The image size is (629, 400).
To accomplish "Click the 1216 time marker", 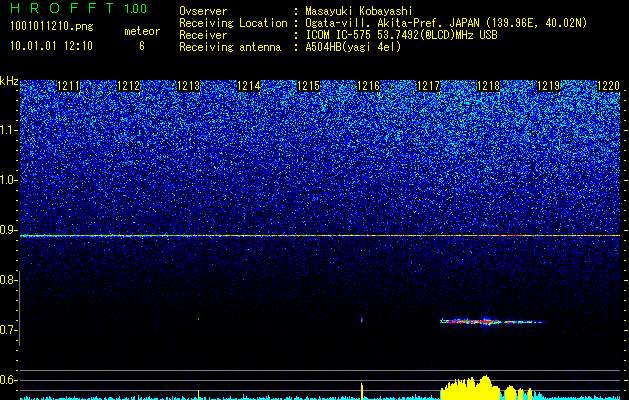I will [368, 86].
